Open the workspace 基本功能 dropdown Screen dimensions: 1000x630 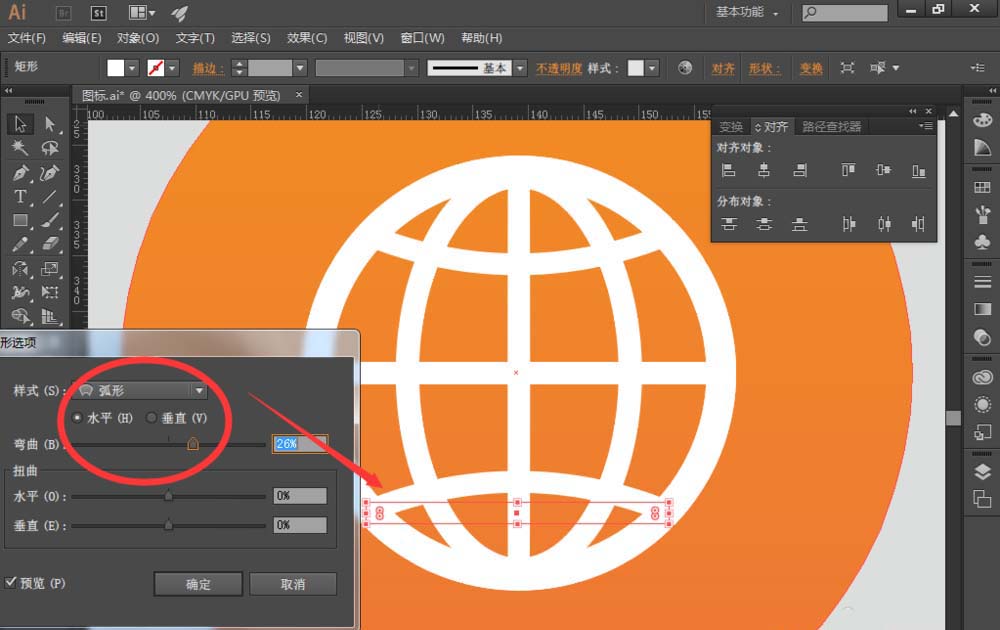[x=747, y=13]
